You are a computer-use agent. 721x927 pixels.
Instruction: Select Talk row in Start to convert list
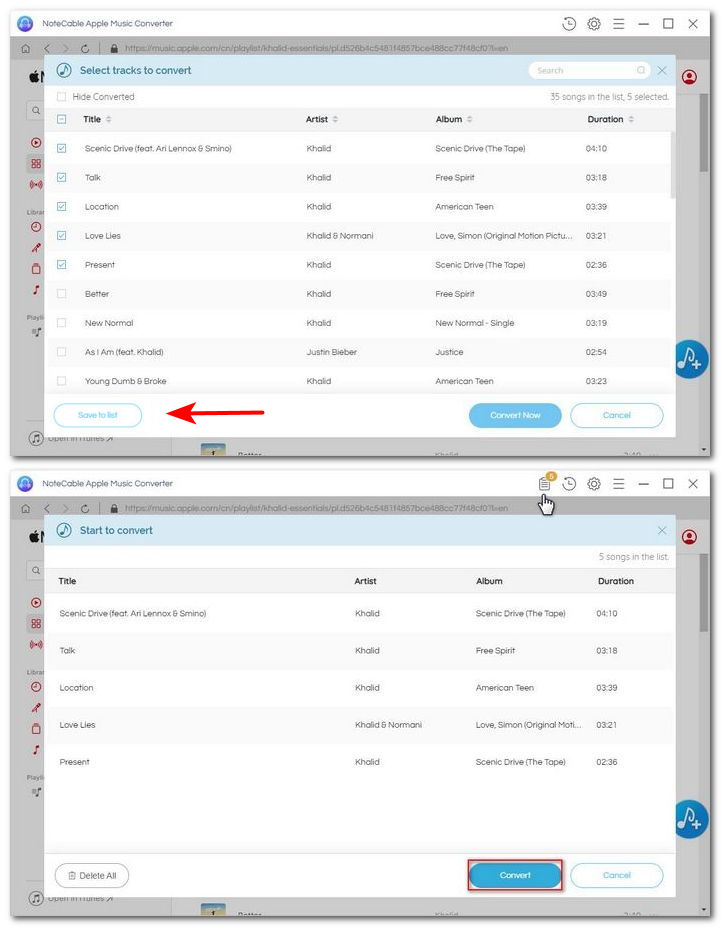(360, 650)
